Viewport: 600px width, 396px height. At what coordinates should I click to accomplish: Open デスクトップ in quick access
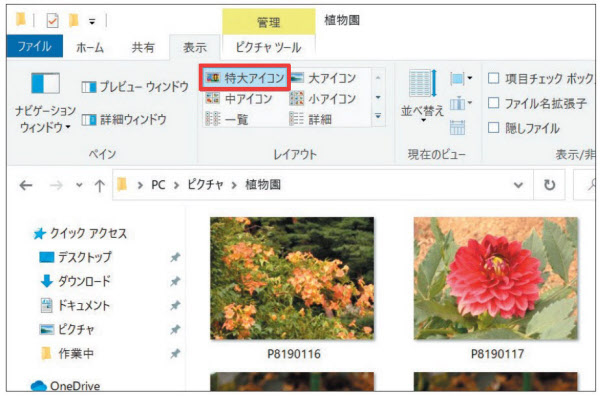click(x=75, y=257)
